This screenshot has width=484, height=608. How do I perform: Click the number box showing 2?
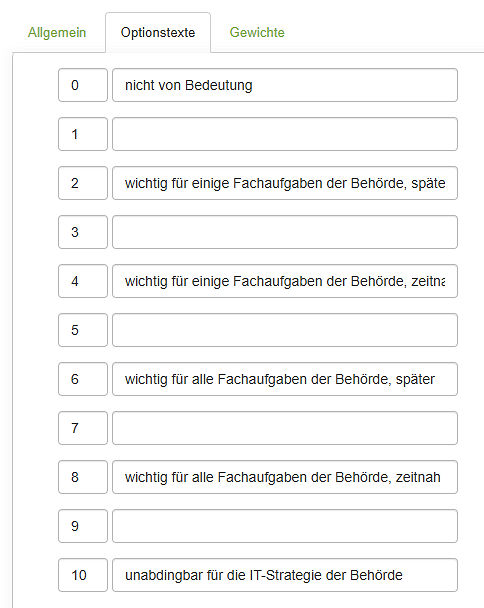pyautogui.click(x=83, y=183)
